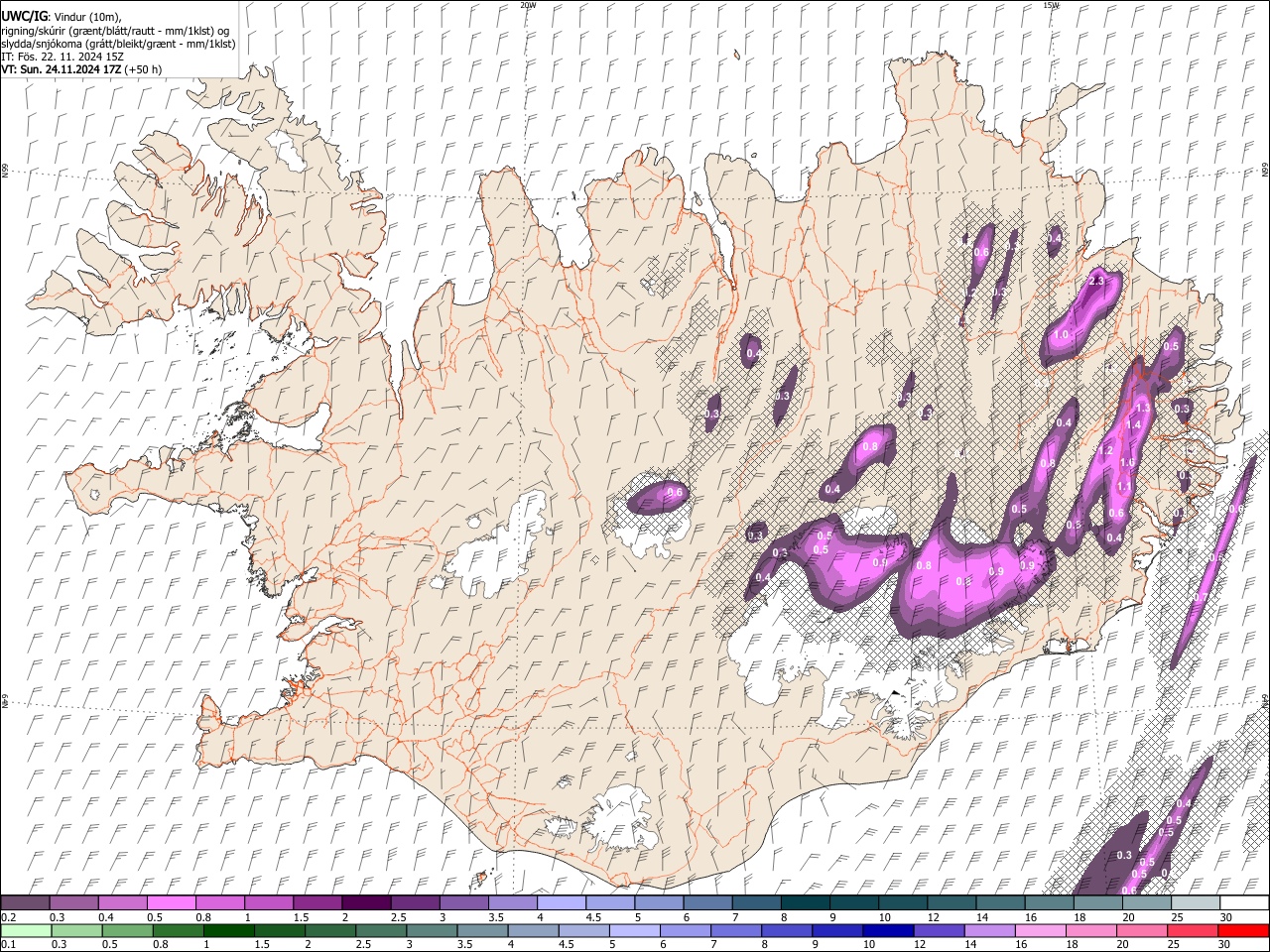The height and width of the screenshot is (952, 1270).
Task: Click the 20W longitude label at top
Action: tap(528, 5)
